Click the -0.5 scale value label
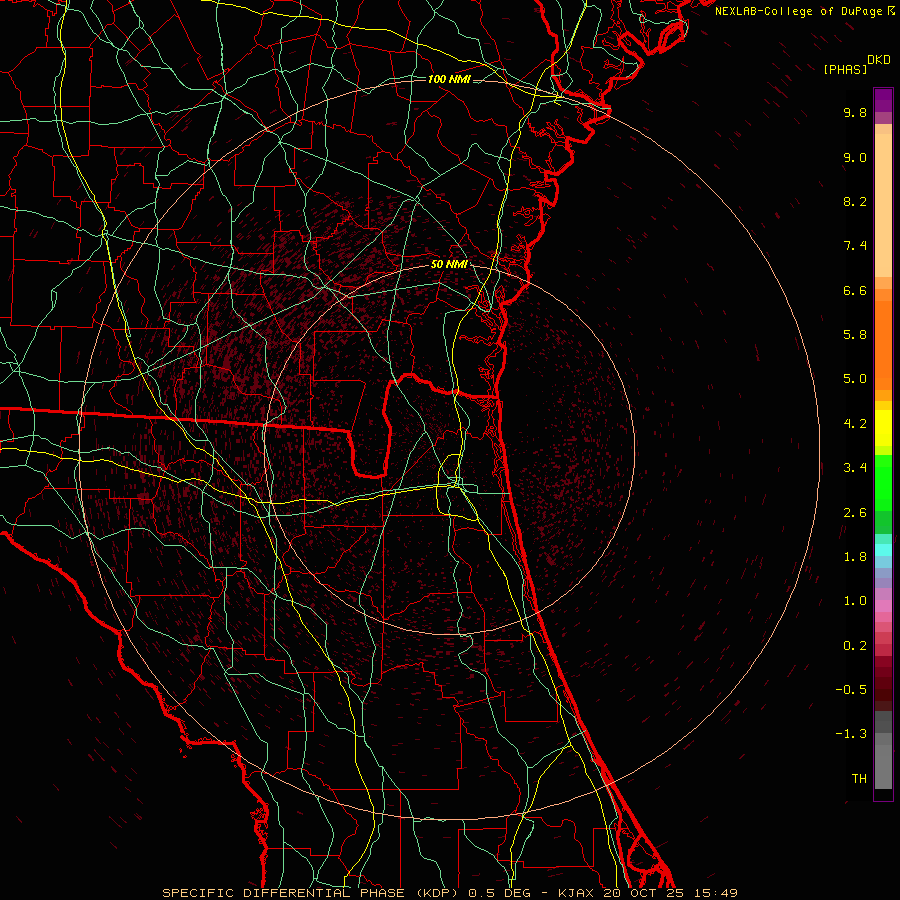 (851, 689)
